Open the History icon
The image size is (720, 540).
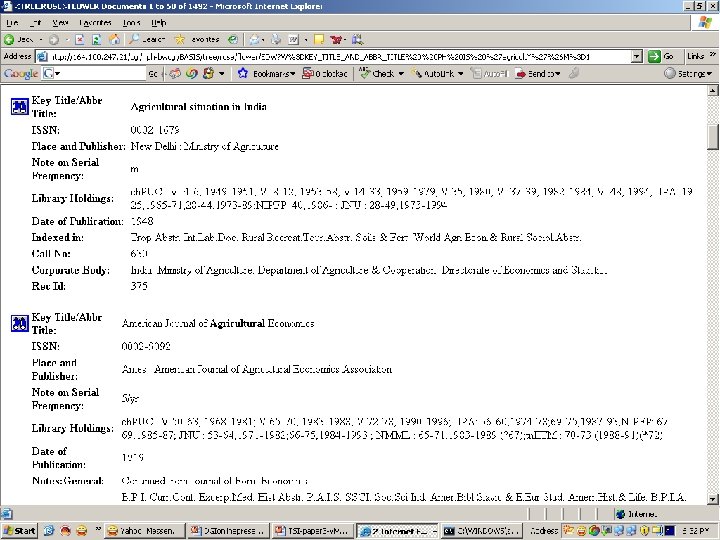coord(233,39)
